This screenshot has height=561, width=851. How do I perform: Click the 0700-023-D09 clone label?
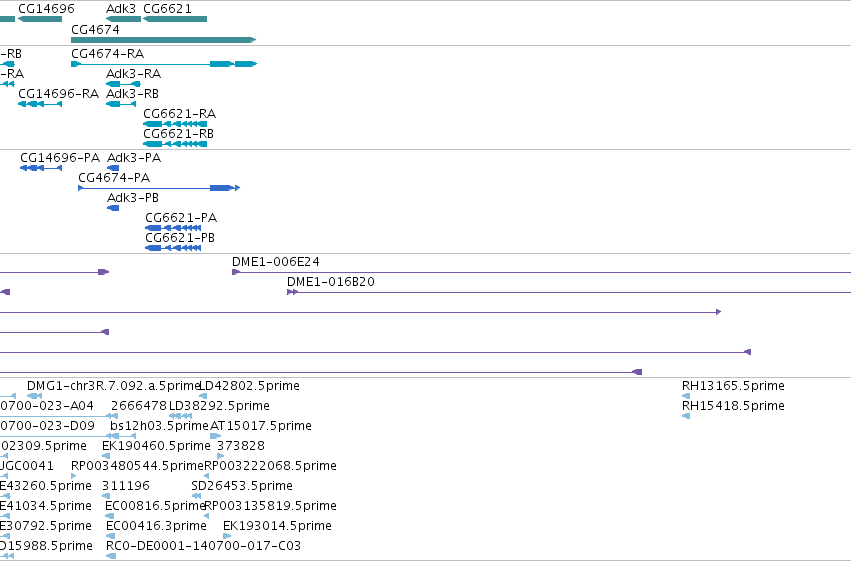[x=47, y=426]
